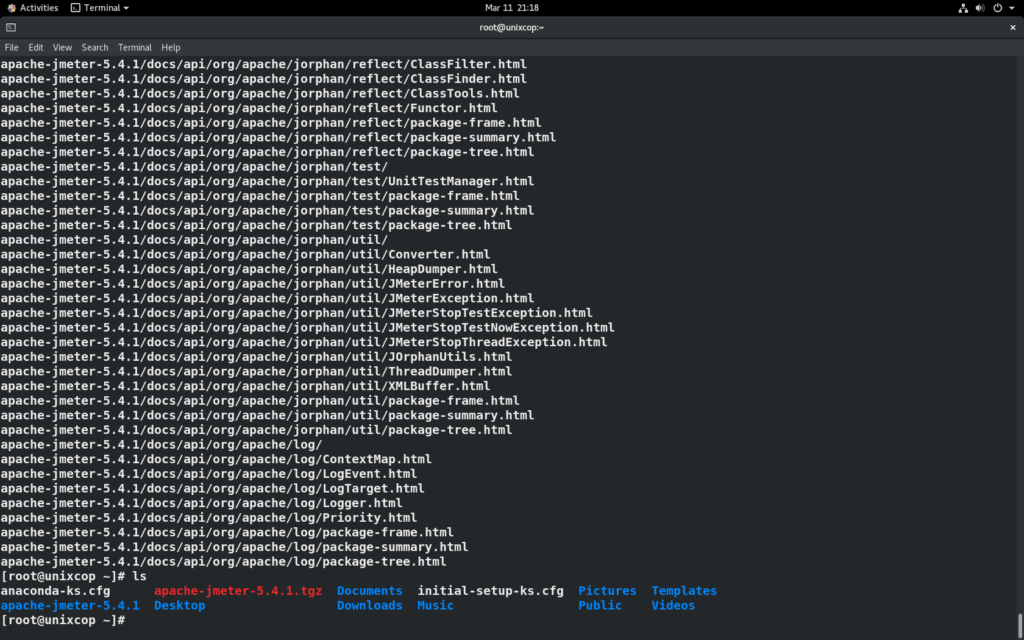
Task: Click the apache-jmeter-5.4.1 directory name
Action: [70, 605]
